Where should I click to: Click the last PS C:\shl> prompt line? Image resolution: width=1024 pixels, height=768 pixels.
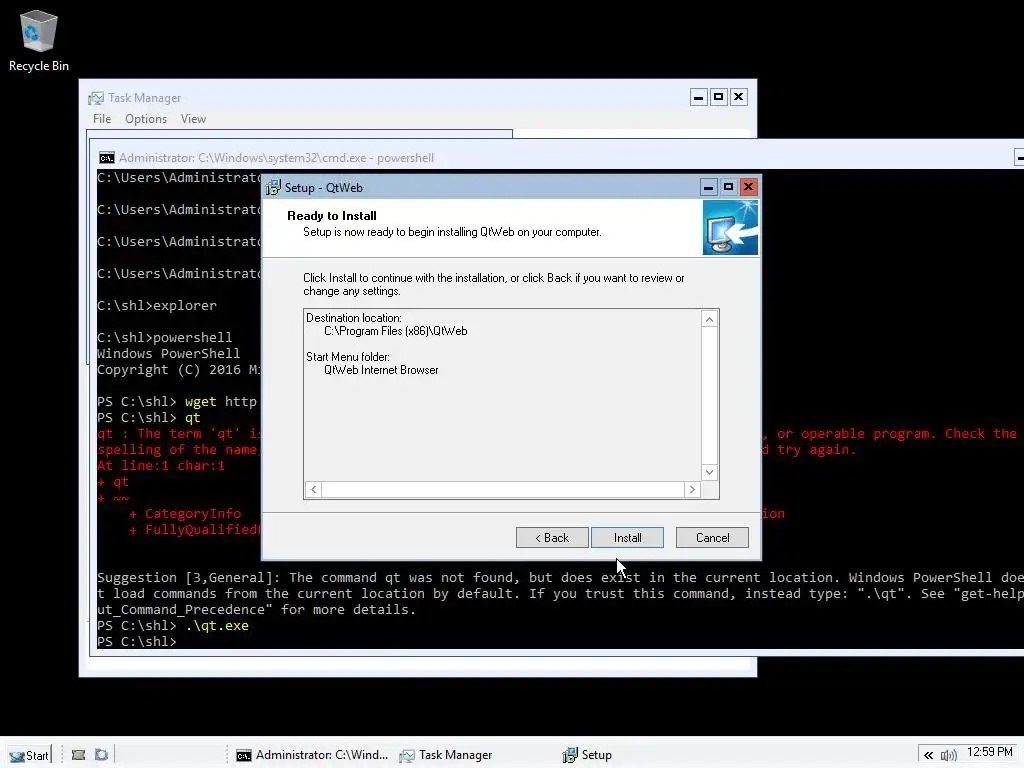click(x=136, y=641)
